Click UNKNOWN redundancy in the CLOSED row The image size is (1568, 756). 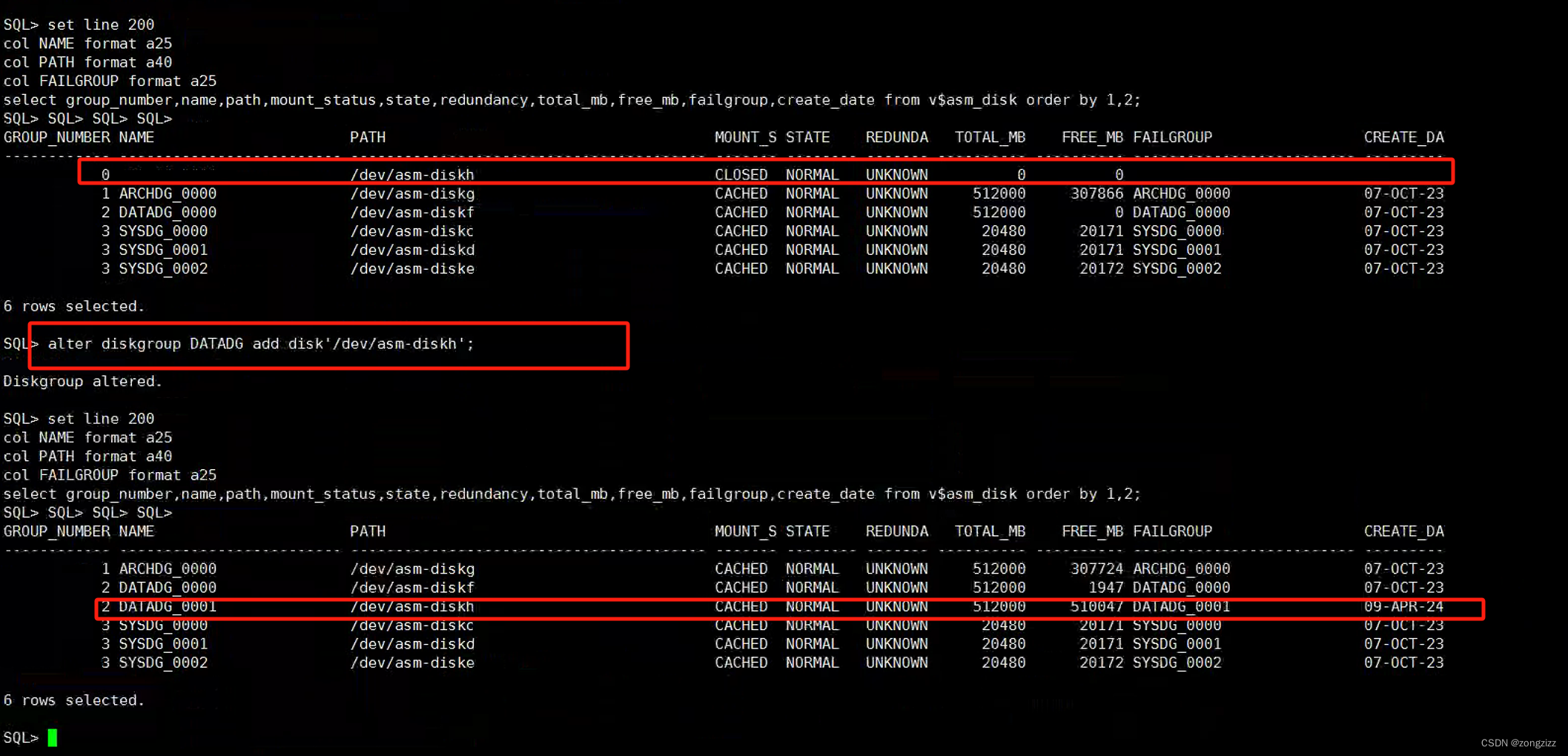(x=896, y=175)
